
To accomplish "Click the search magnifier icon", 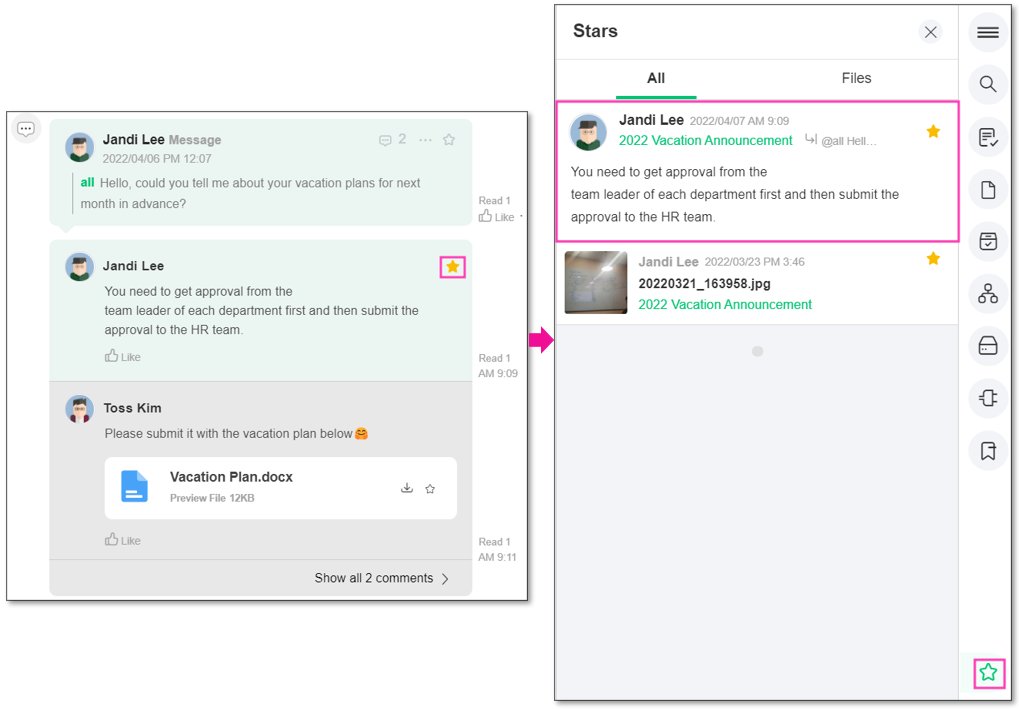I will click(987, 84).
